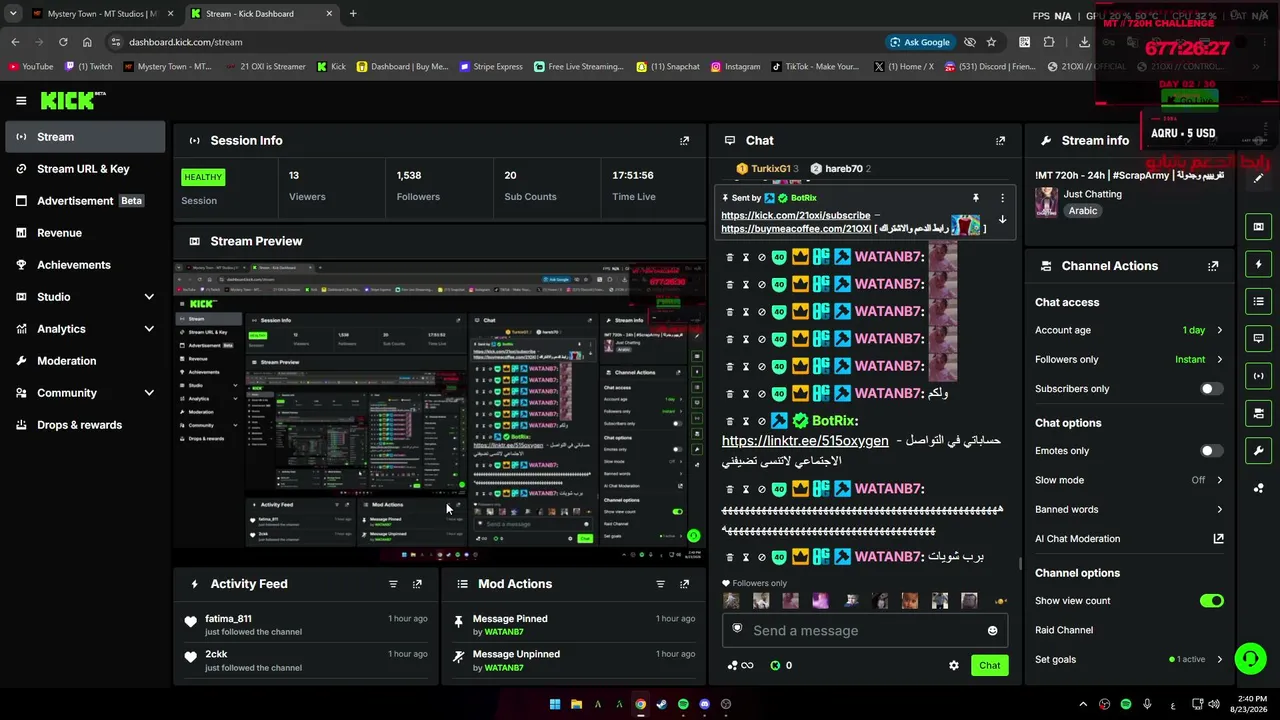Pop out the Activity Feed panel
Viewport: 1280px width, 720px height.
tap(417, 584)
